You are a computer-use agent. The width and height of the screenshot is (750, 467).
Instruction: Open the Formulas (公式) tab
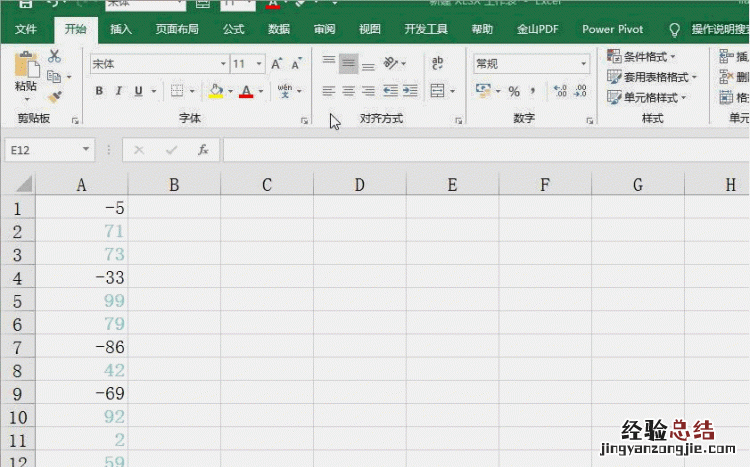[233, 30]
